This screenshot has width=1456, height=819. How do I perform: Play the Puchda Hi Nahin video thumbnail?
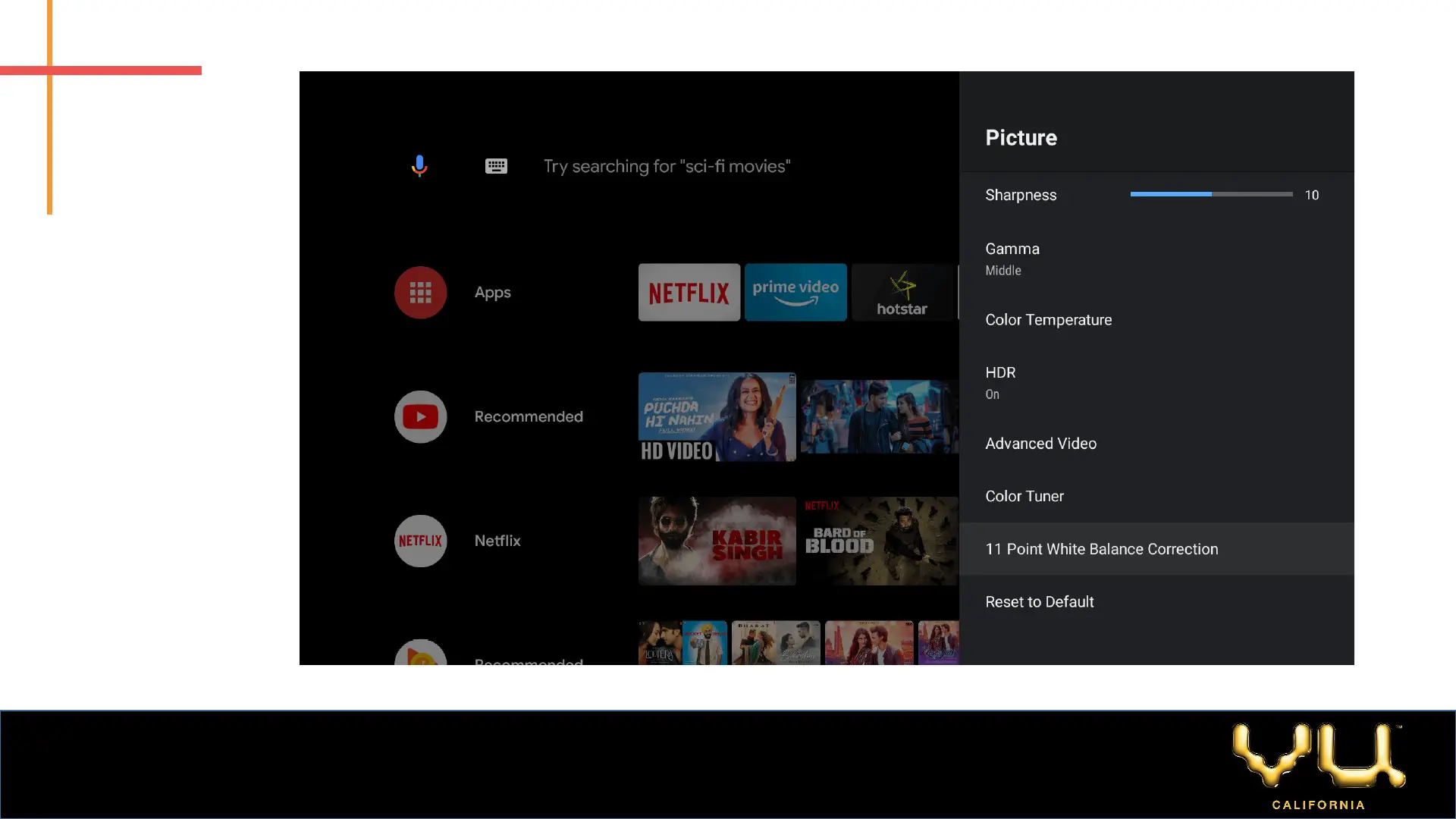pyautogui.click(x=717, y=416)
